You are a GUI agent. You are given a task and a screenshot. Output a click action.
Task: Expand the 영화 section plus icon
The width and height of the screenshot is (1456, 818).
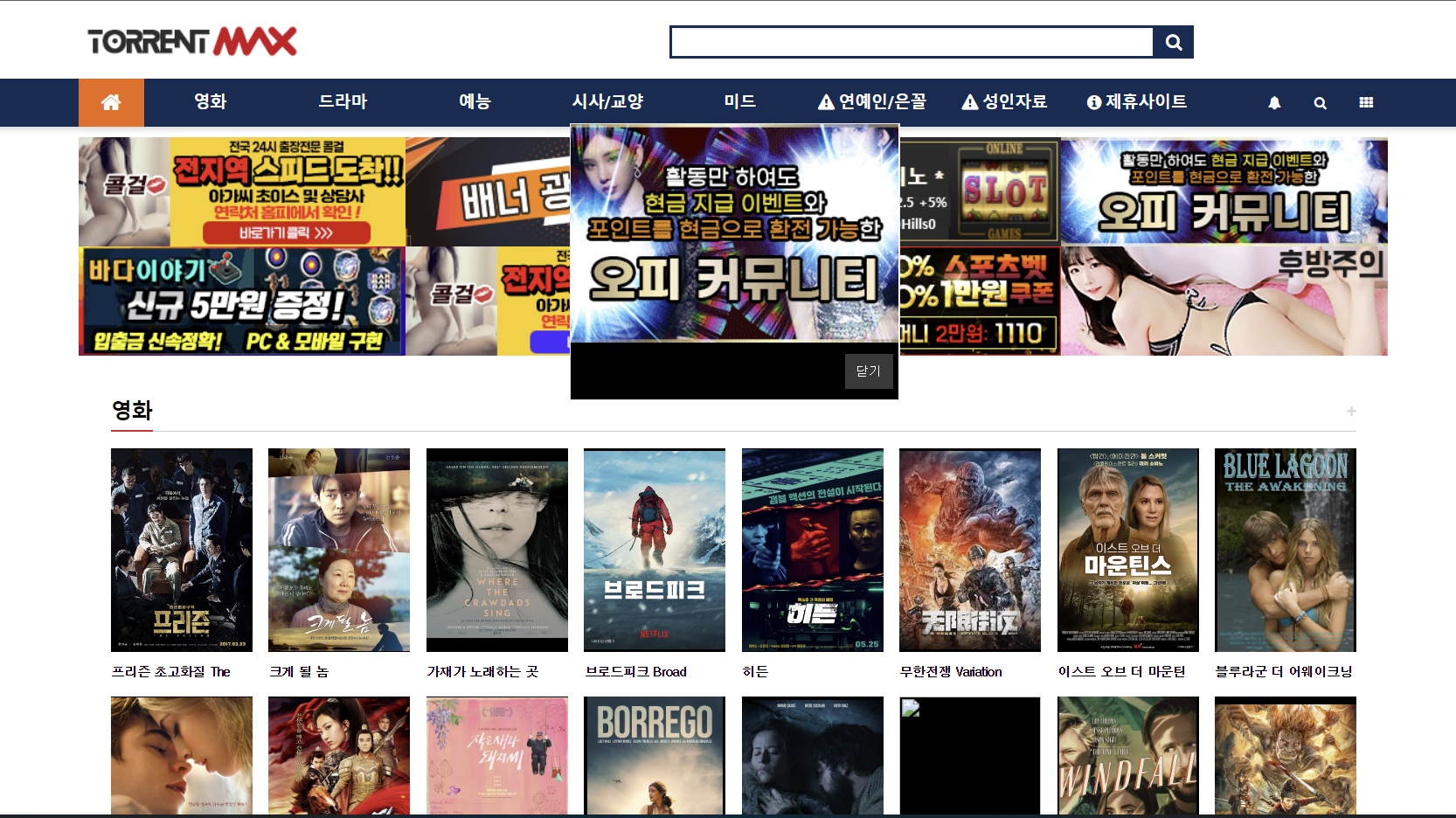click(x=1351, y=411)
